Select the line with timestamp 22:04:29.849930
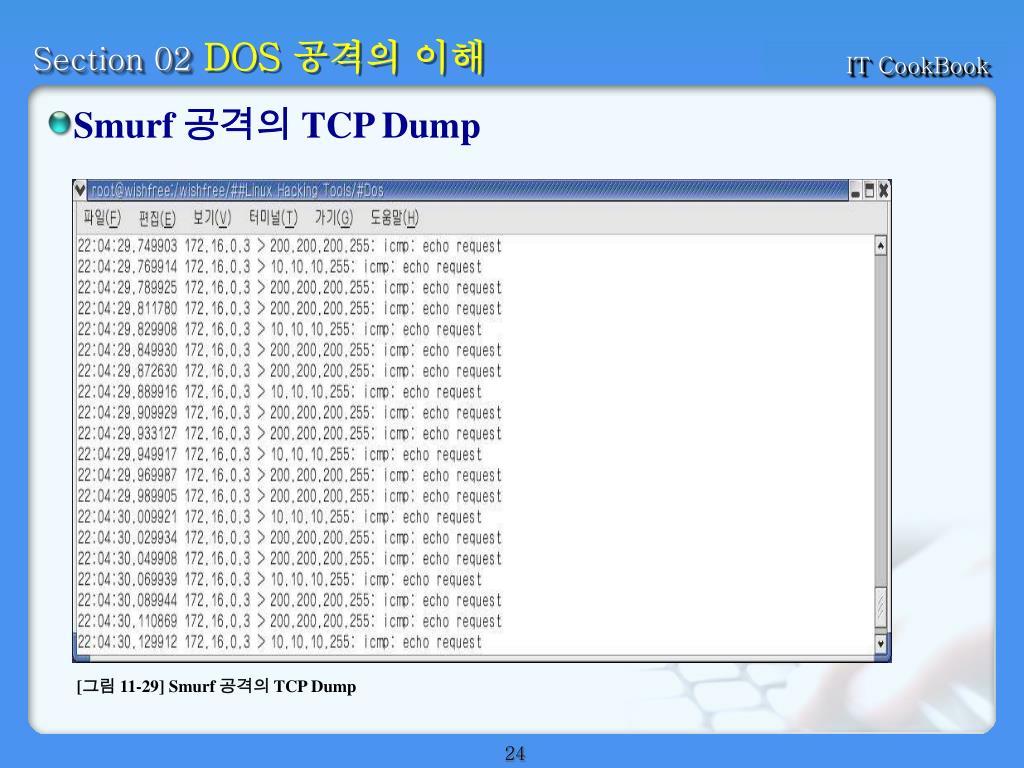The height and width of the screenshot is (768, 1024). [289, 351]
